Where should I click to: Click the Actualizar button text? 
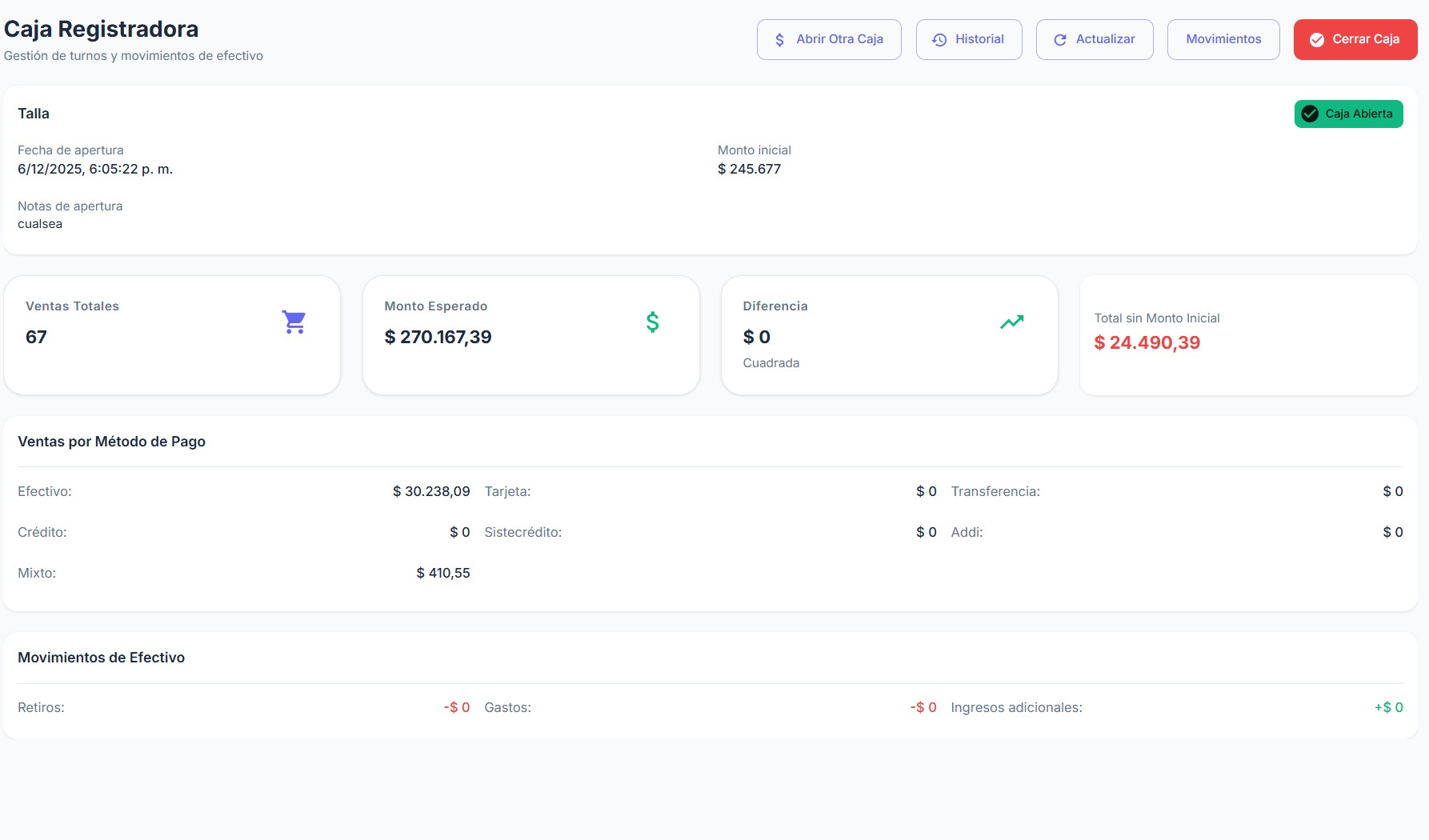click(x=1105, y=39)
